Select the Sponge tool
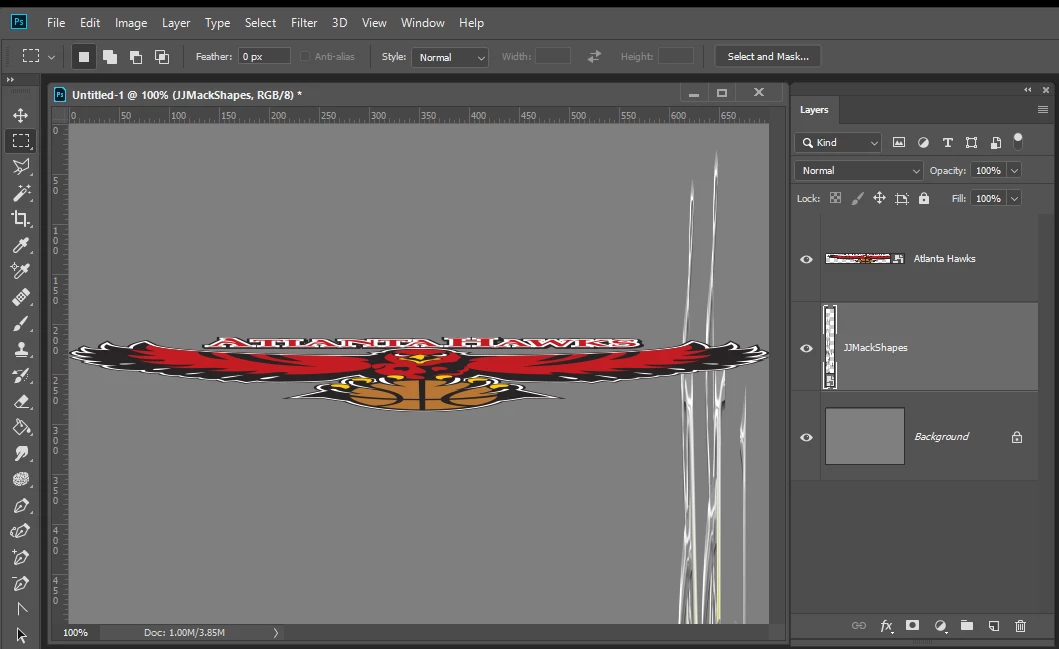The image size is (1059, 649). click(21, 479)
